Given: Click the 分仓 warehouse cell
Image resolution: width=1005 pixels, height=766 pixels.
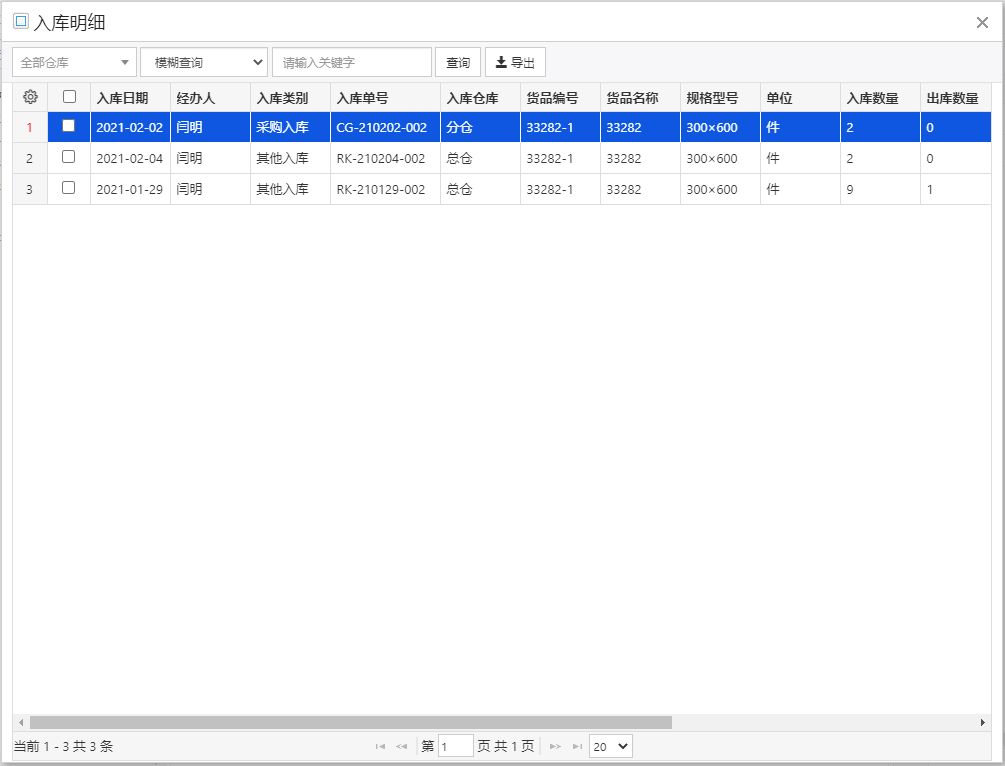Looking at the screenshot, I should point(480,128).
